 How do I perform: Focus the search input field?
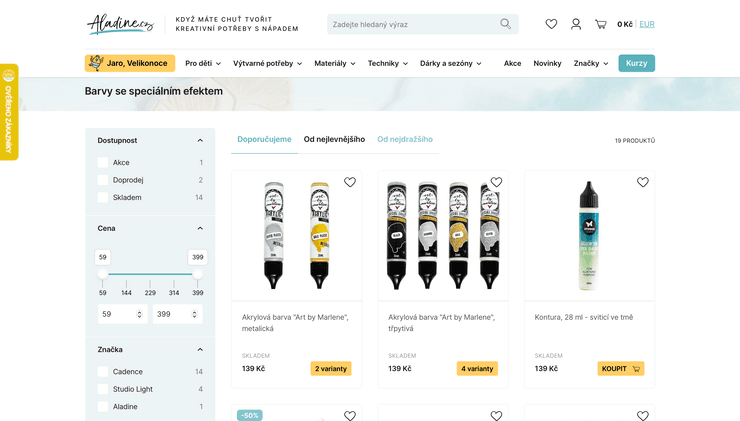(410, 24)
